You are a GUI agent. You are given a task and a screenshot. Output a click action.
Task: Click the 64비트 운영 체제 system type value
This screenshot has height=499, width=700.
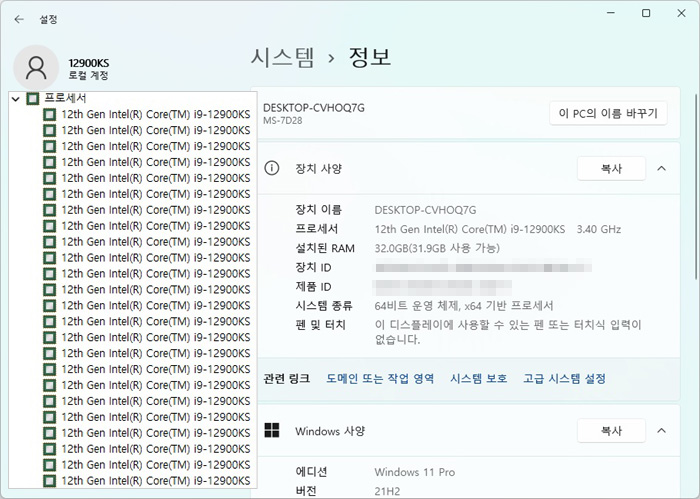(464, 306)
